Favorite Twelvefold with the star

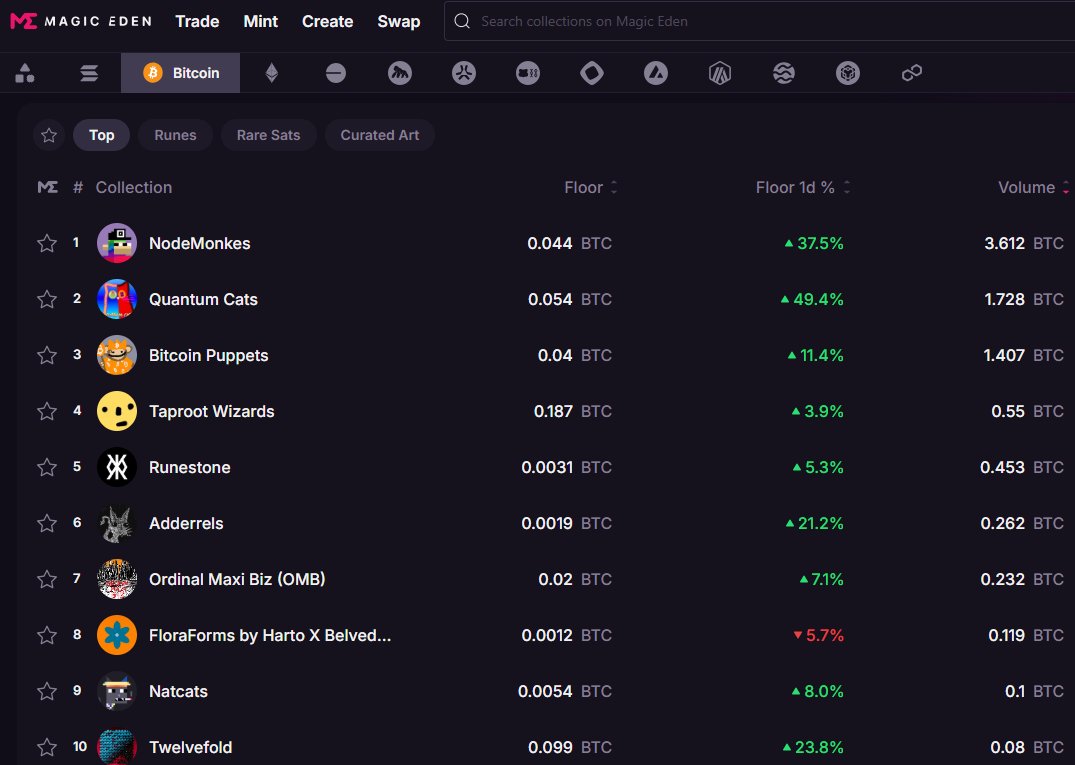click(x=47, y=747)
